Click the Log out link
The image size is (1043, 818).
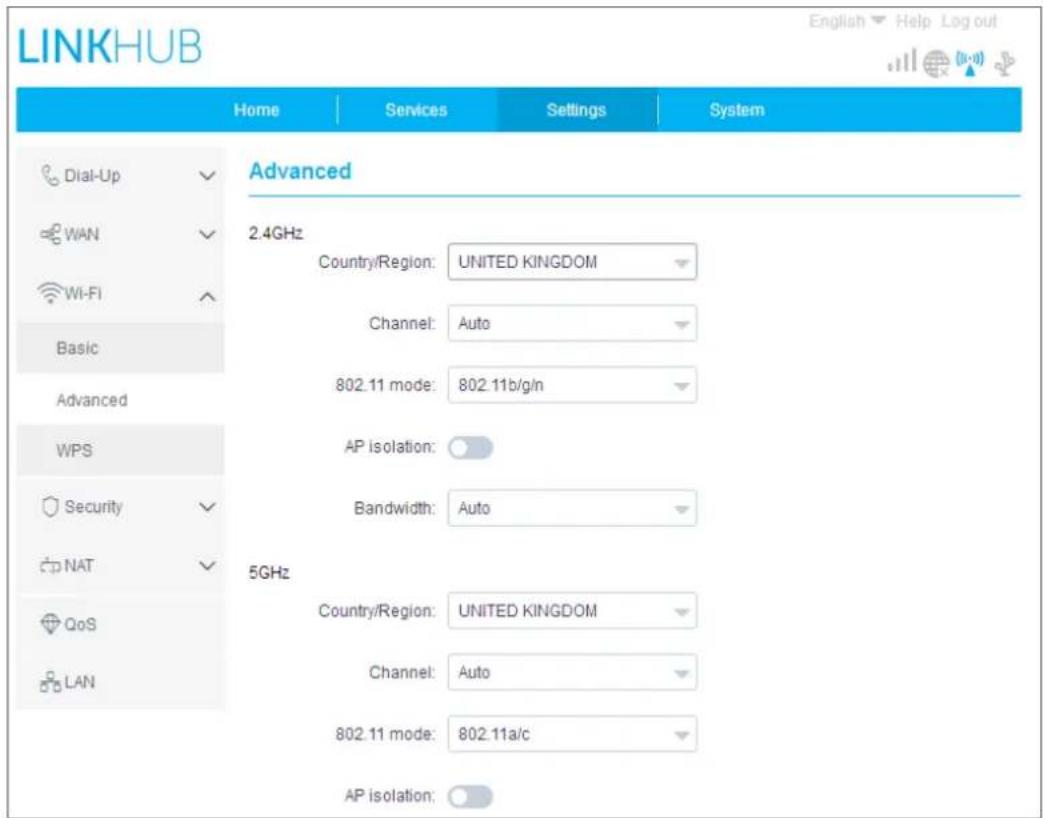pyautogui.click(x=969, y=21)
